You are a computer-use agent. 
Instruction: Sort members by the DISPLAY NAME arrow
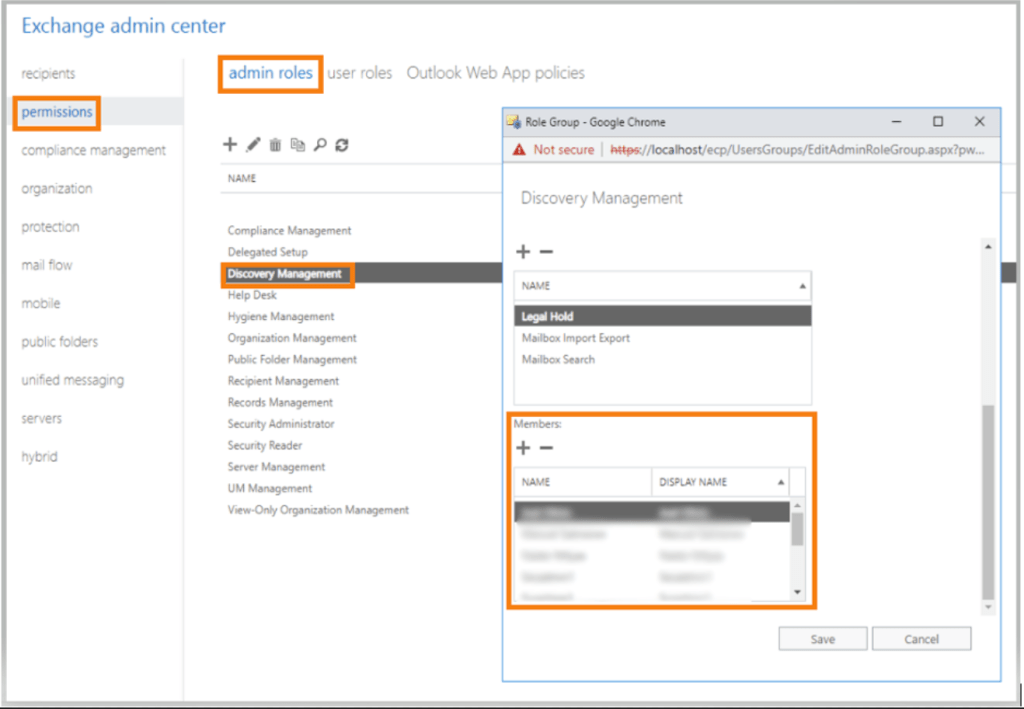780,482
